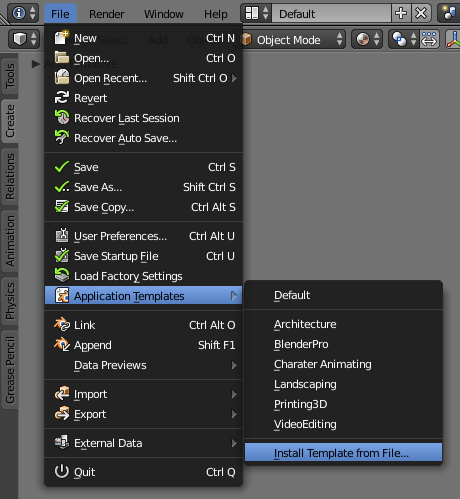Switch to the Relations tab
460x499 pixels.
[x=10, y=176]
